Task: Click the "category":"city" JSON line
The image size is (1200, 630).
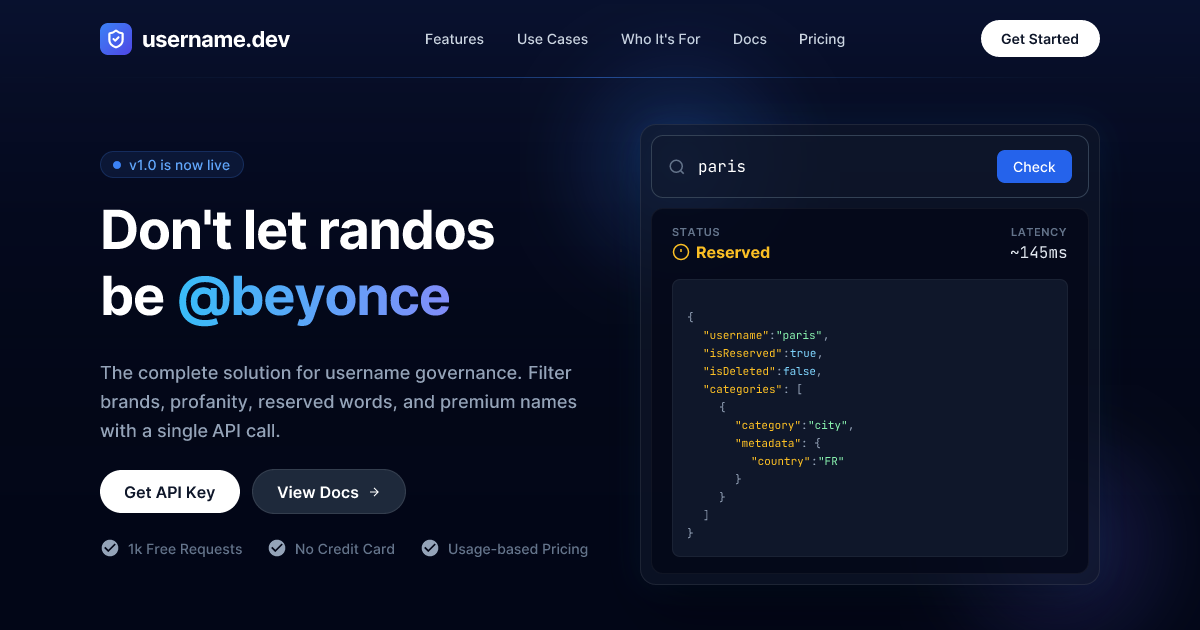Action: pos(794,425)
